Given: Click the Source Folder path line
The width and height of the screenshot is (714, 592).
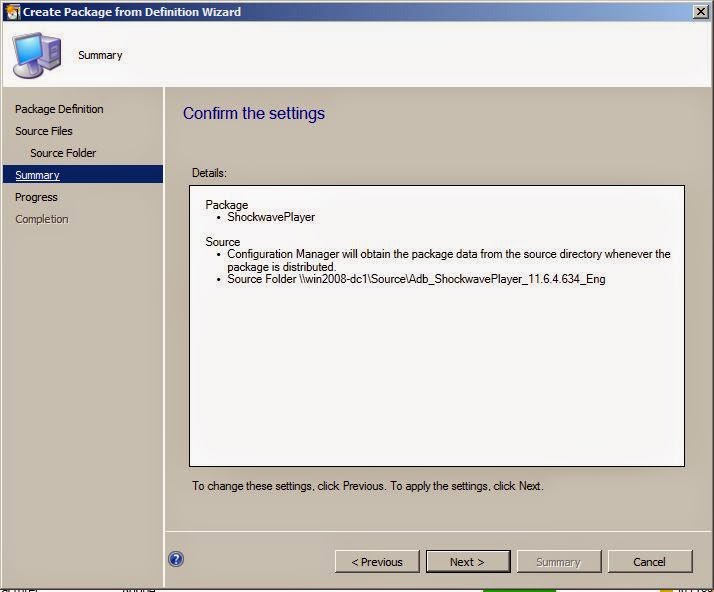Looking at the screenshot, I should click(x=416, y=279).
